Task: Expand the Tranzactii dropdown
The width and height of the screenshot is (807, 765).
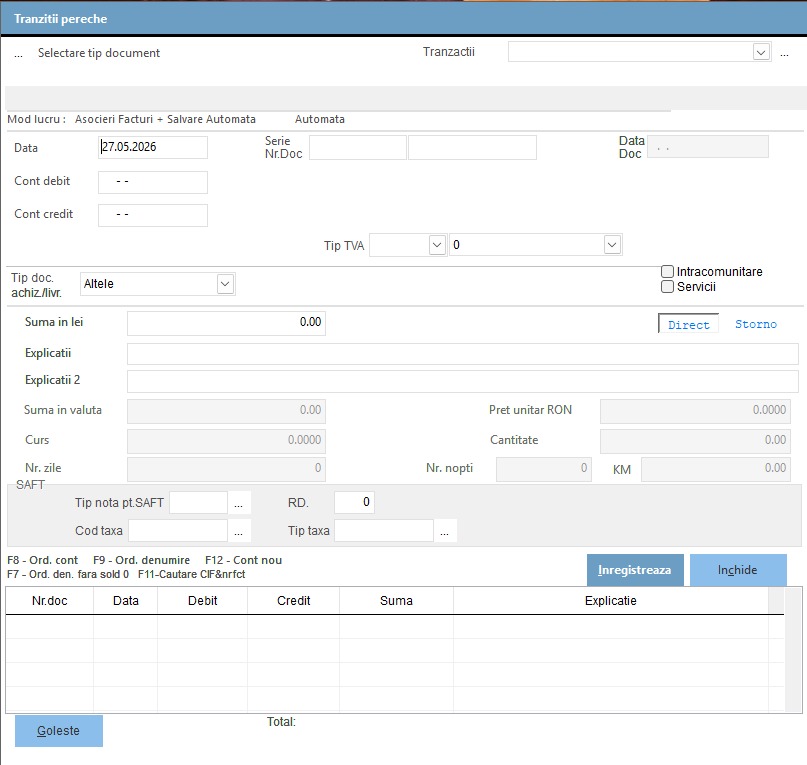Action: (761, 51)
